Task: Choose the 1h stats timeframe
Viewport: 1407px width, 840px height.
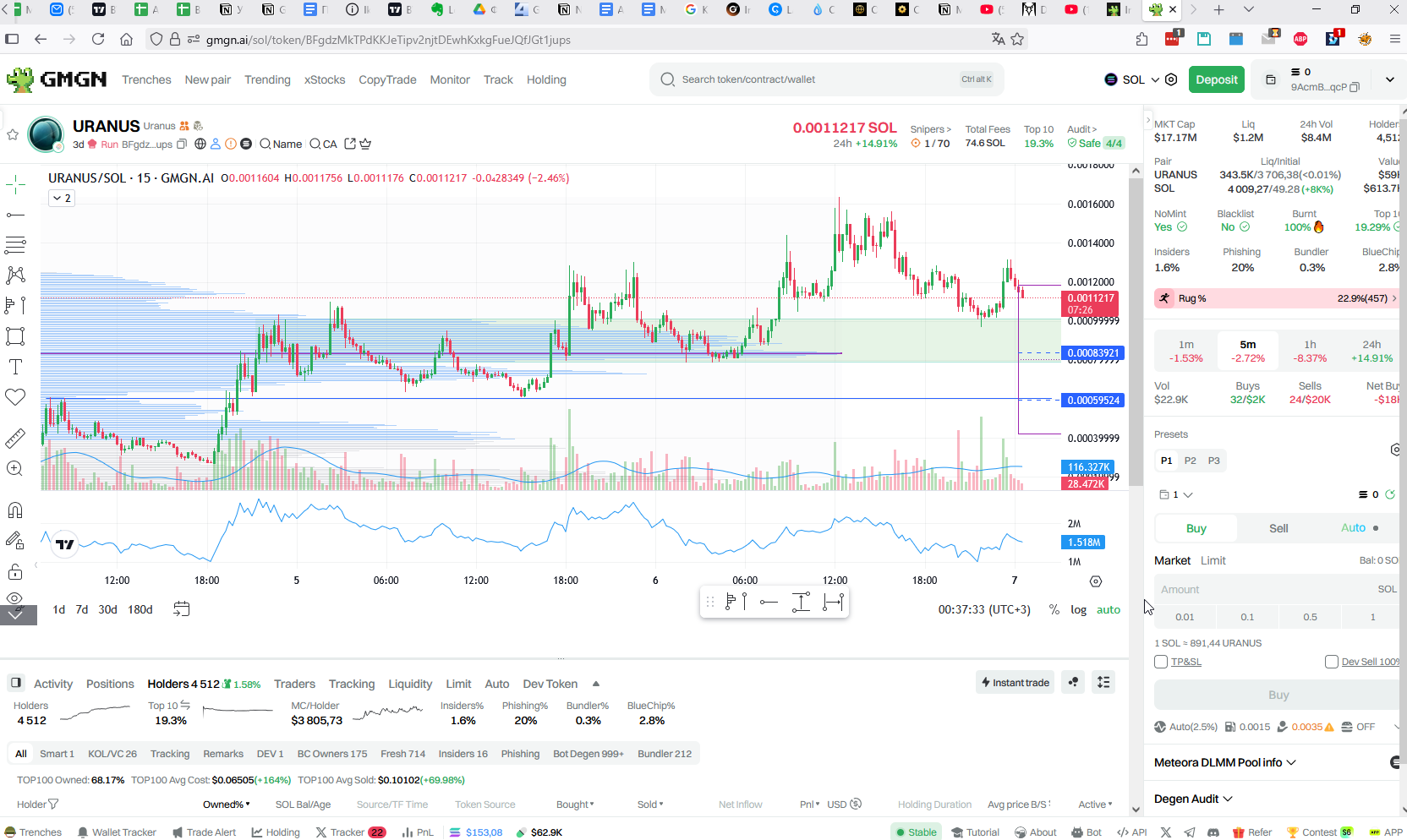Action: pos(1310,351)
